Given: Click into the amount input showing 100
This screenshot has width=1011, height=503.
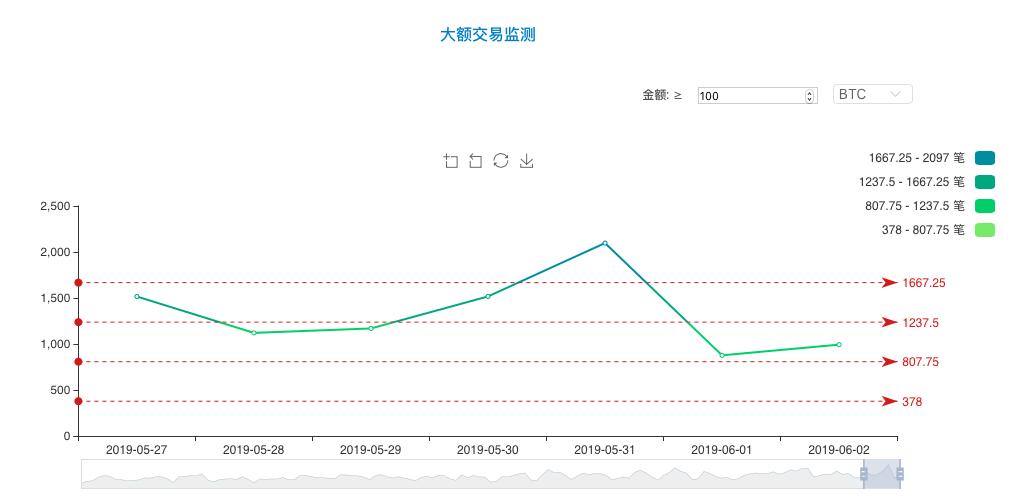Looking at the screenshot, I should [x=750, y=96].
